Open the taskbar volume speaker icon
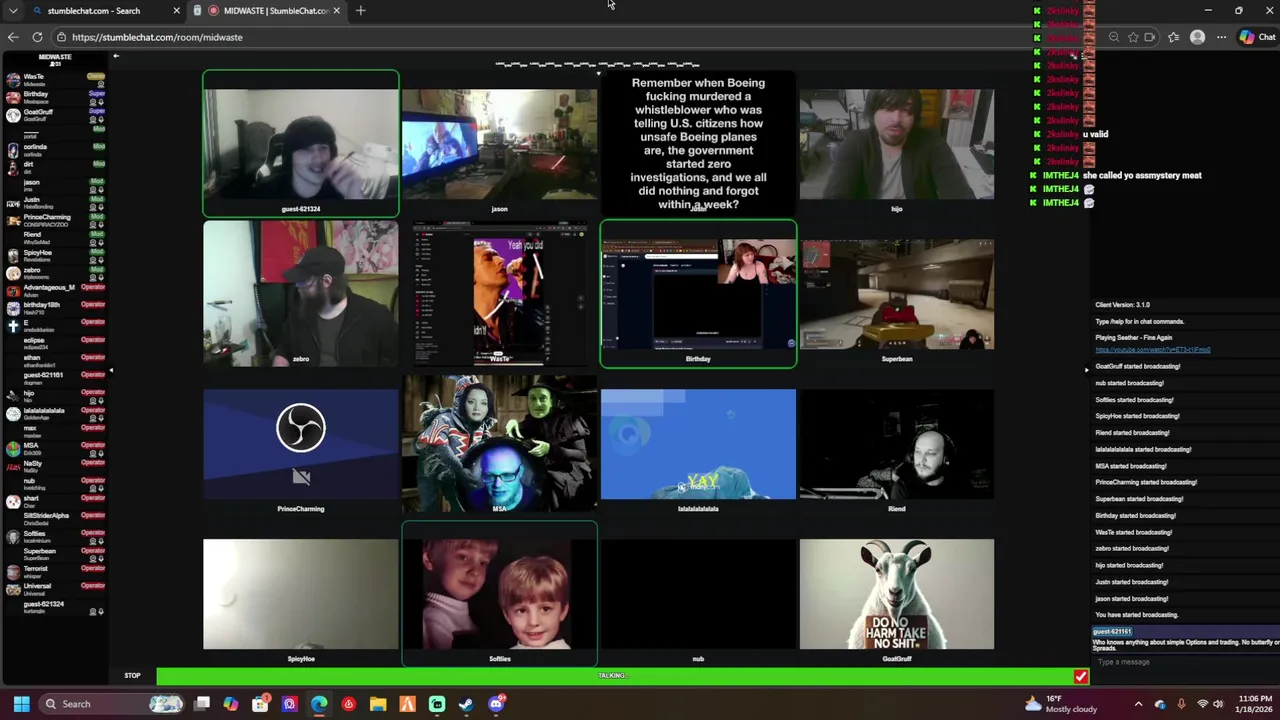 coord(1218,704)
